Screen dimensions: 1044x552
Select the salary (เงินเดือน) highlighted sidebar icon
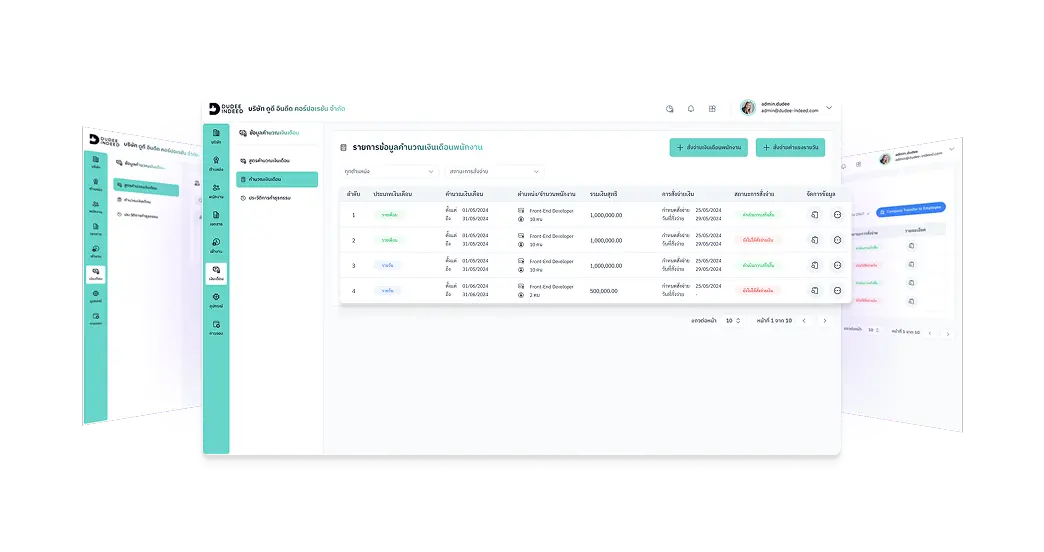click(x=216, y=272)
